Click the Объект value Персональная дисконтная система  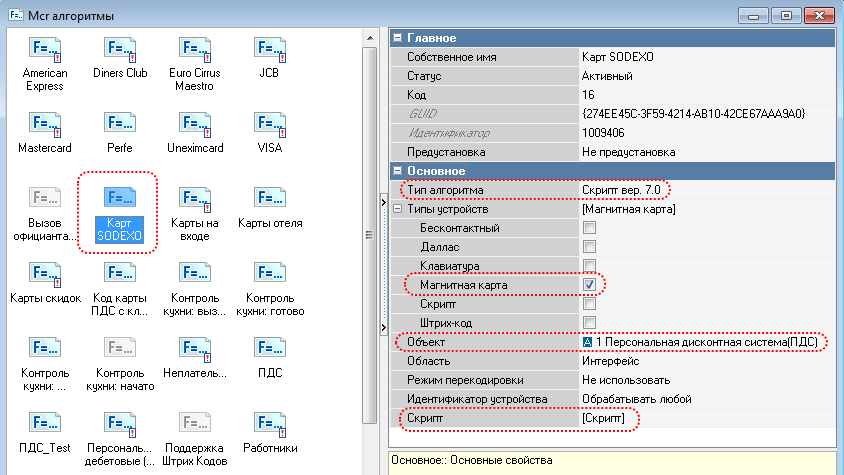tap(706, 342)
